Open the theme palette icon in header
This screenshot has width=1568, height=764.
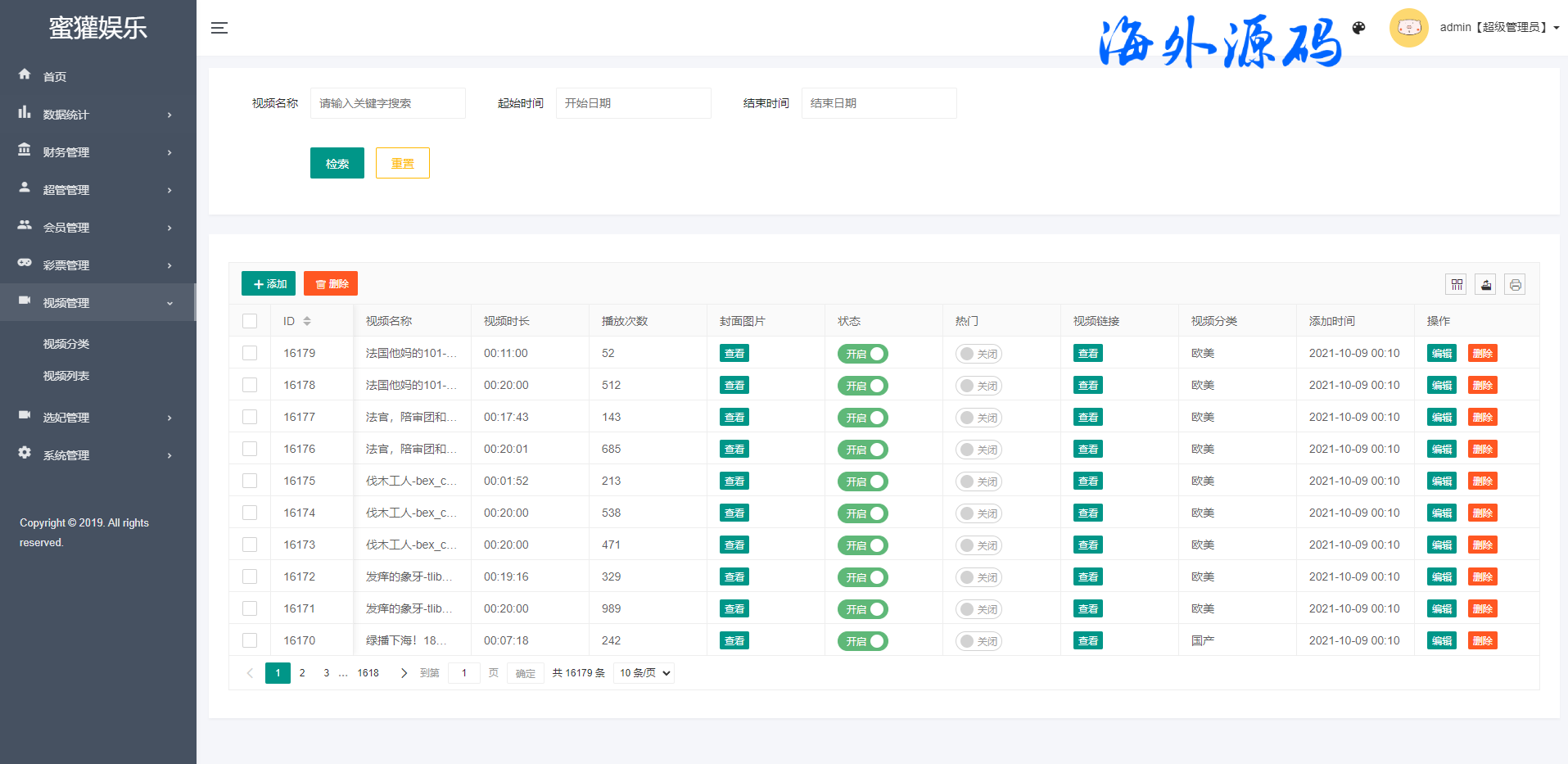point(1358,28)
